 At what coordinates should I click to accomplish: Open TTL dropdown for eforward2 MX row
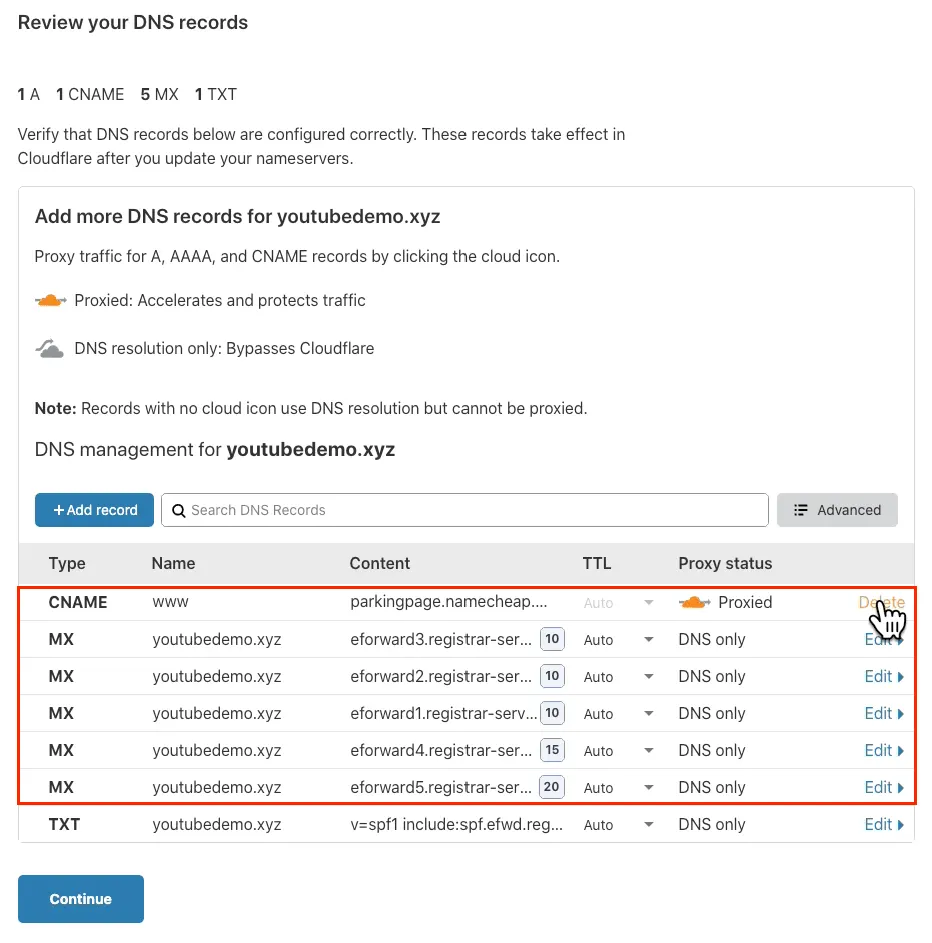tap(648, 677)
